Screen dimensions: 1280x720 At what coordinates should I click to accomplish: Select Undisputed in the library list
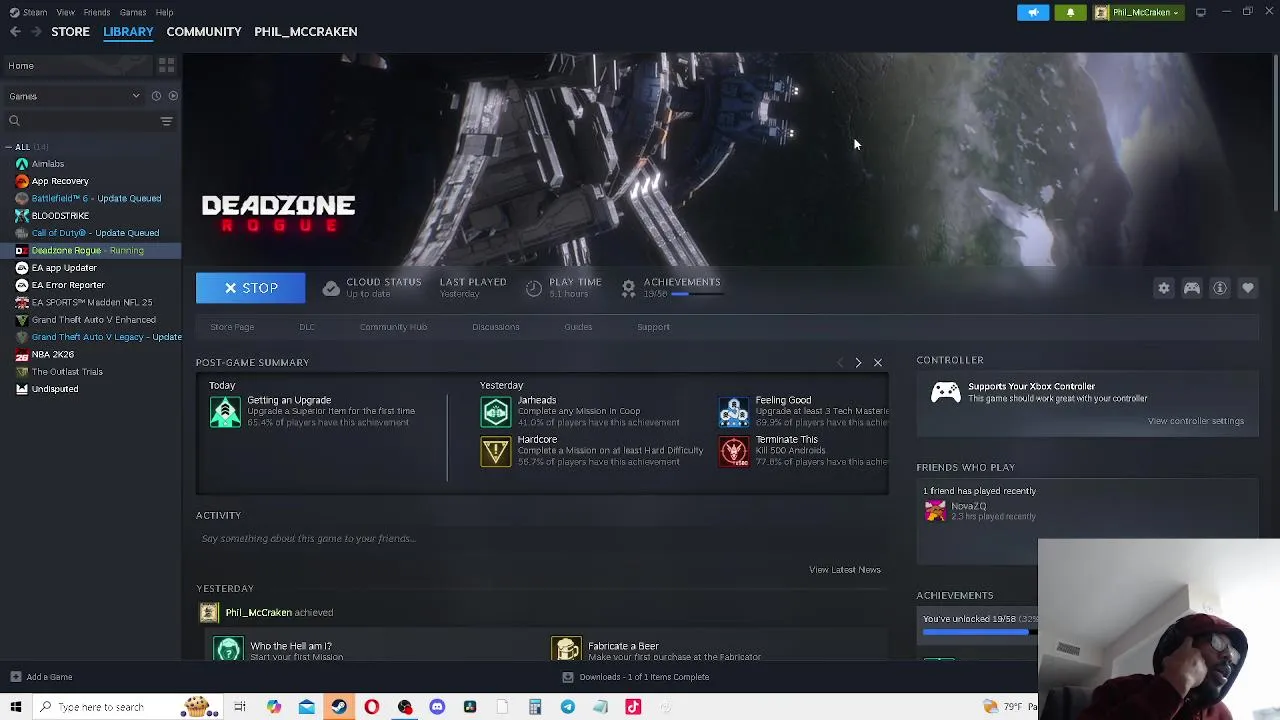pyautogui.click(x=54, y=389)
